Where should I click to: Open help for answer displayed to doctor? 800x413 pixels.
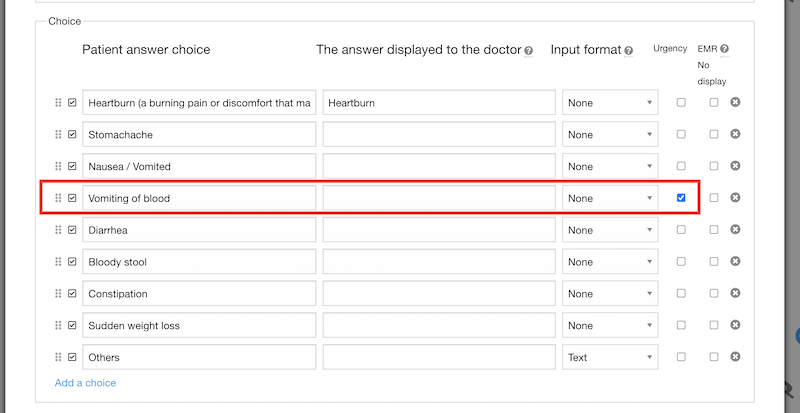(x=529, y=51)
